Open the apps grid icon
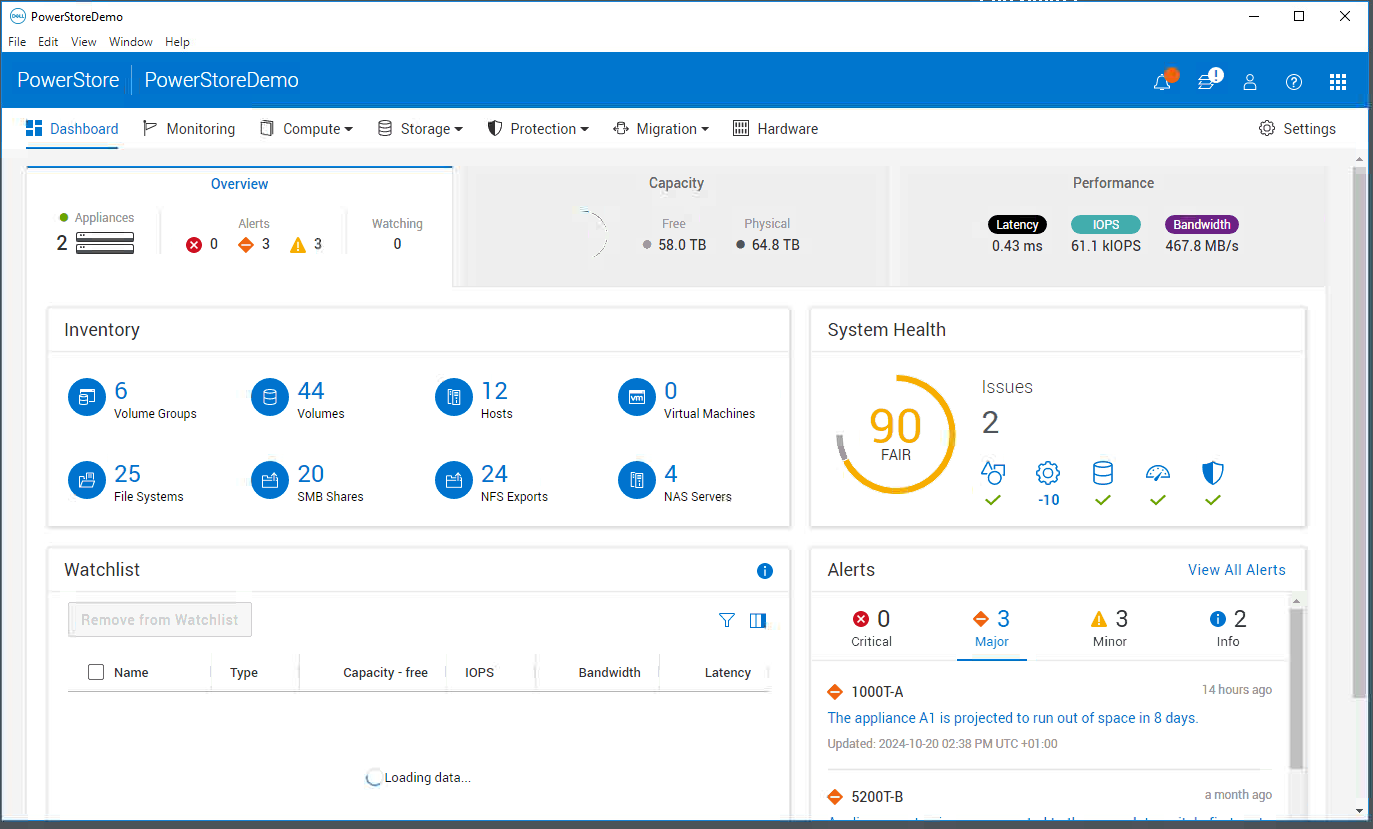This screenshot has width=1373, height=829. click(1338, 82)
